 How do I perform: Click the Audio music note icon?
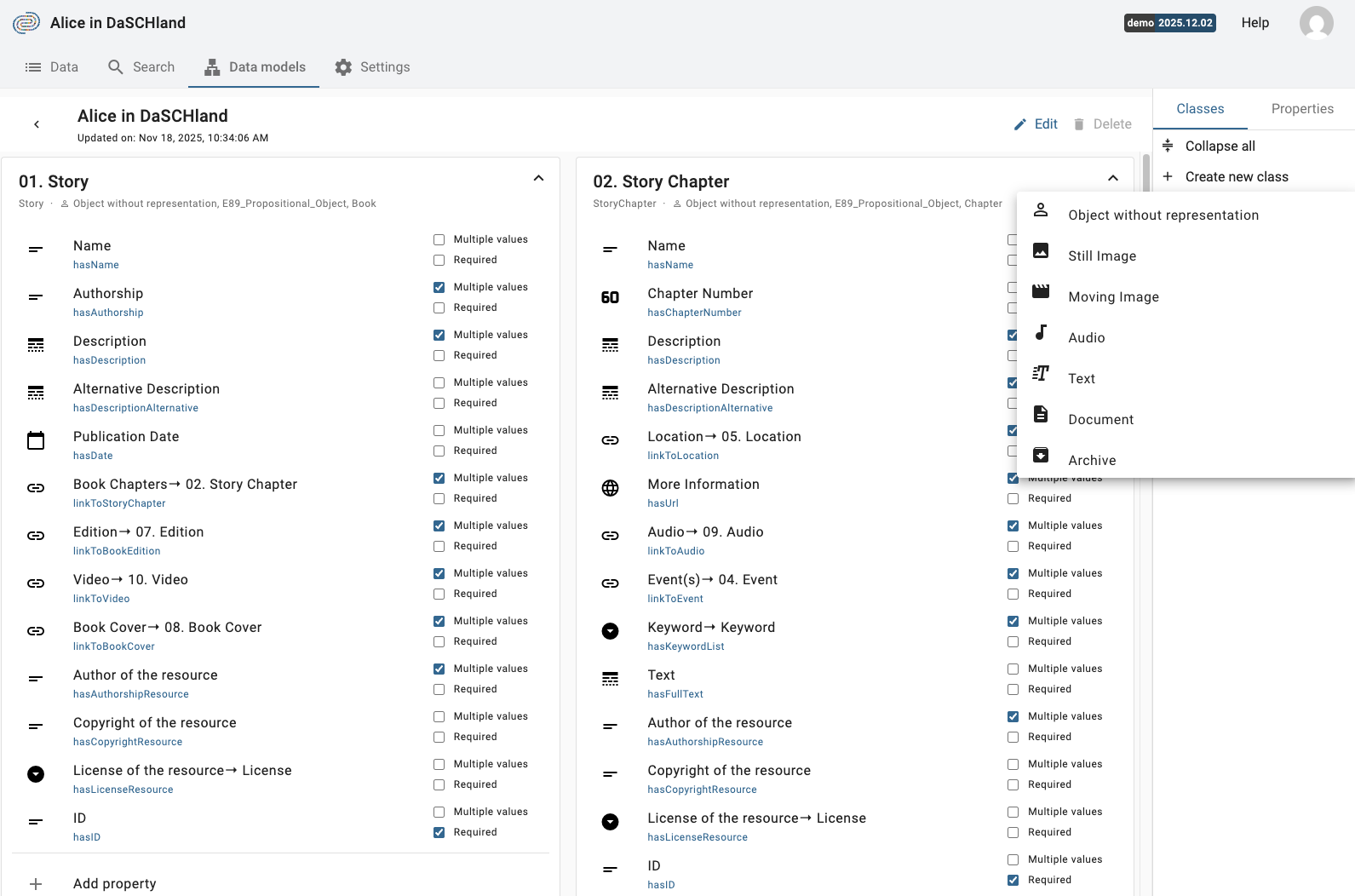coord(1040,332)
